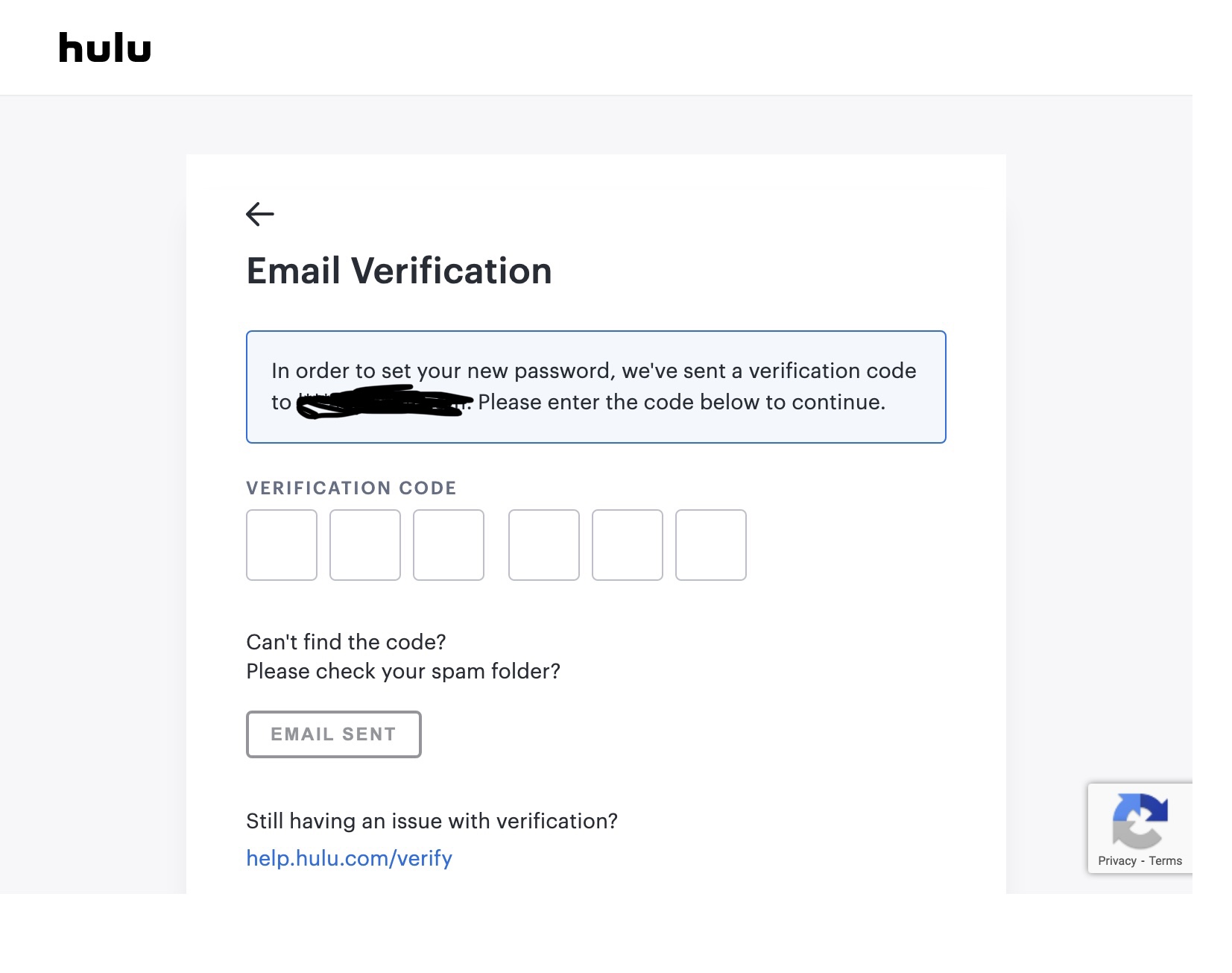The width and height of the screenshot is (1232, 973).
Task: Focus the first verification code box
Action: [282, 545]
